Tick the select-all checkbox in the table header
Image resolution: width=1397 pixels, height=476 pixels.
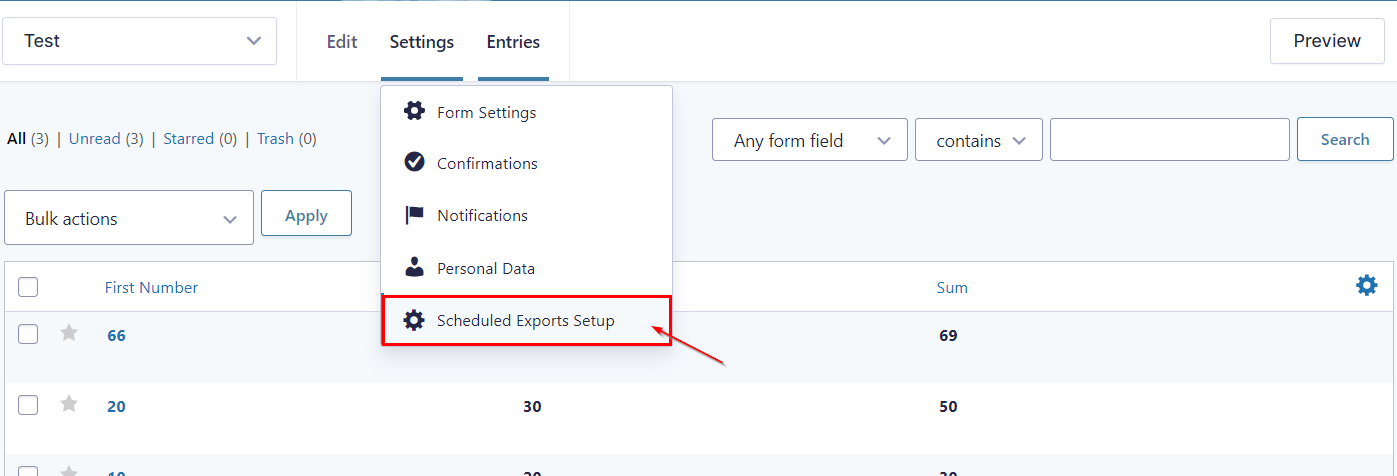(28, 287)
